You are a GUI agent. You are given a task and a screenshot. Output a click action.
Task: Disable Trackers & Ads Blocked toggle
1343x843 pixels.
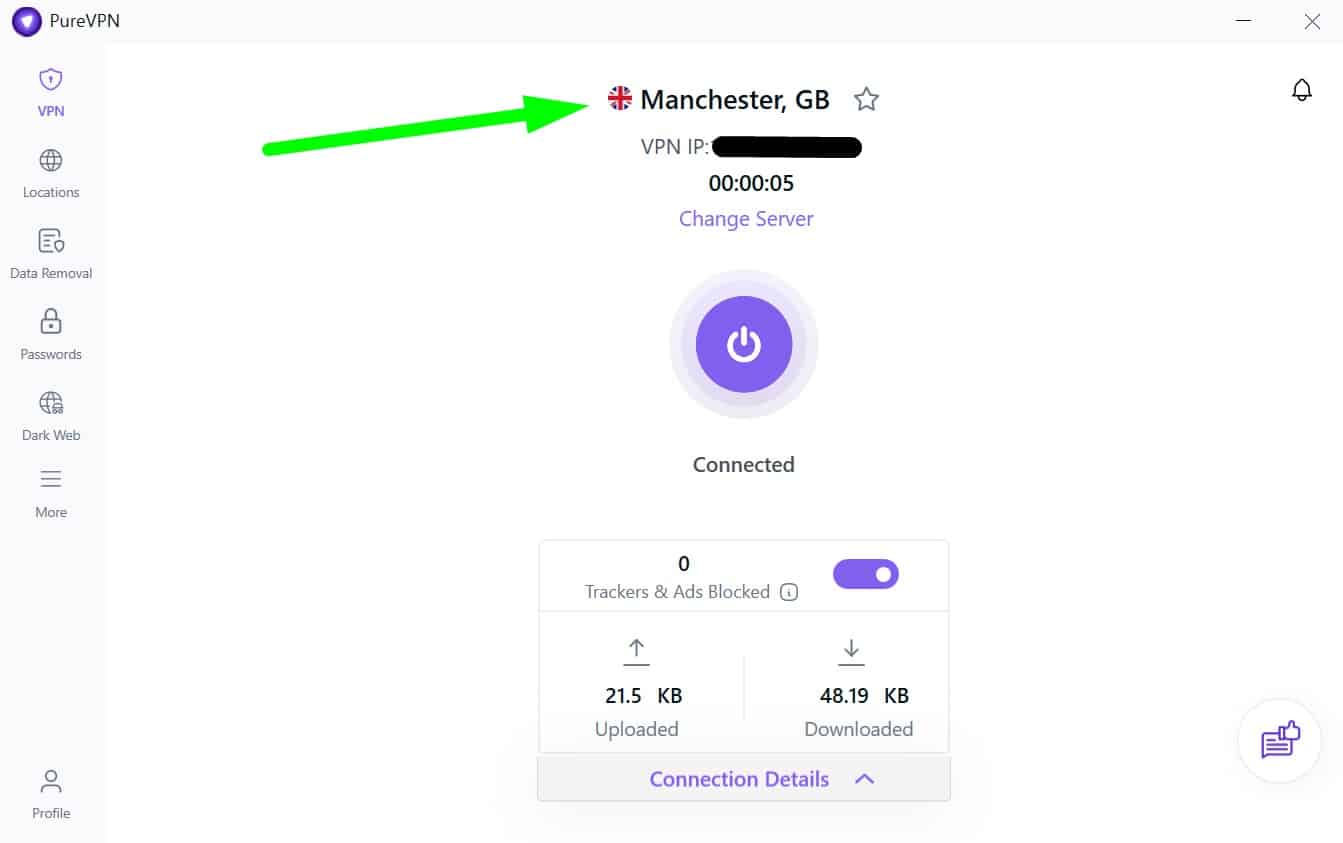click(866, 574)
